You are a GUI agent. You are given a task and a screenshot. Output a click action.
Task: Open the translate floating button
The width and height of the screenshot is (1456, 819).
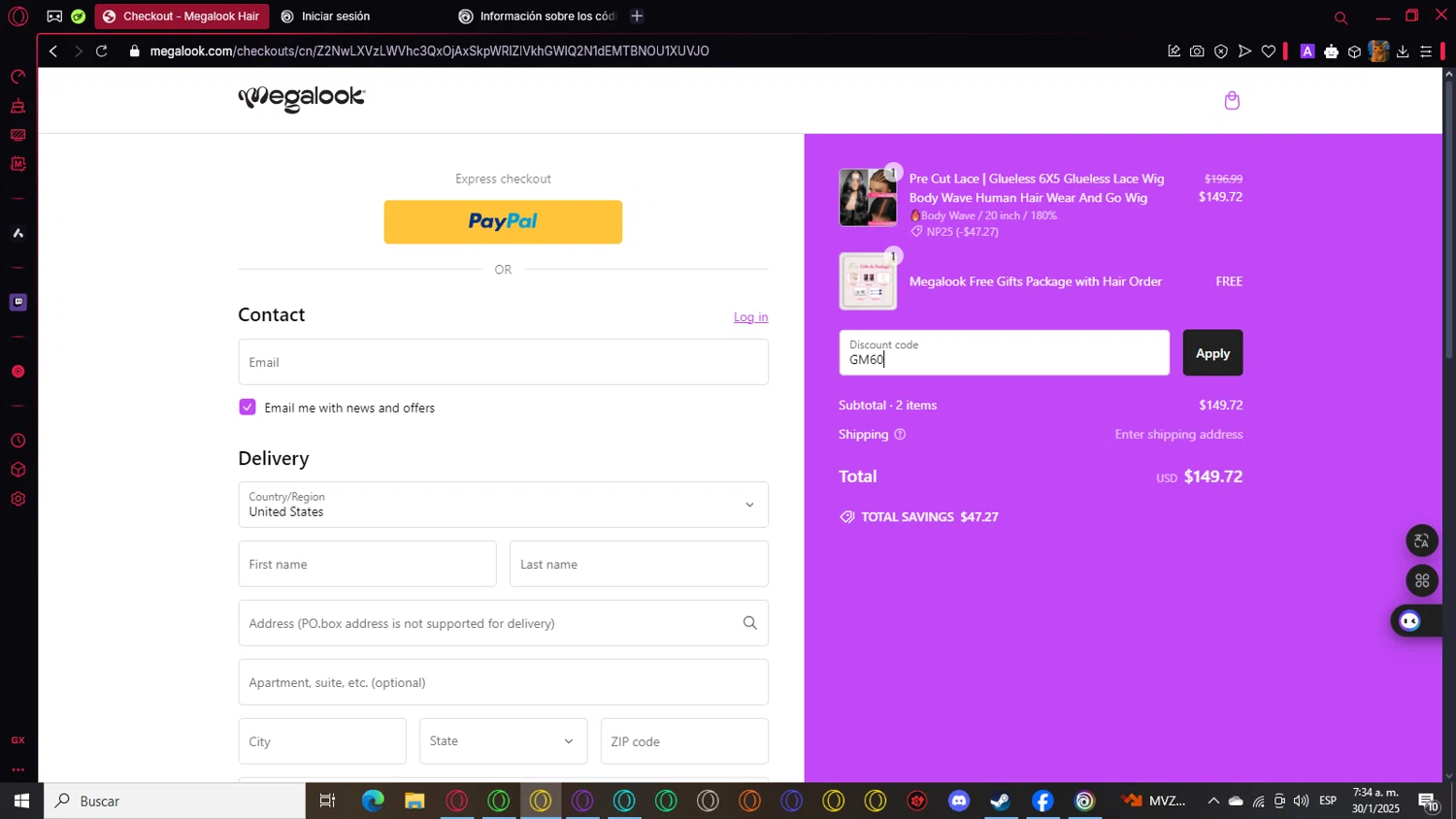point(1422,541)
